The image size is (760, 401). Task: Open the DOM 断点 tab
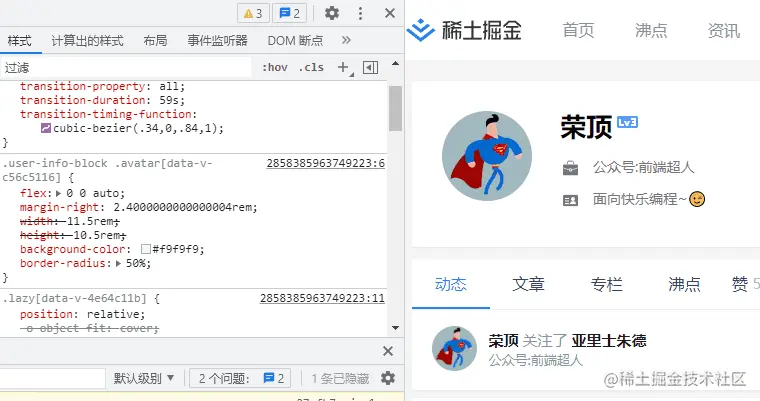coord(295,41)
